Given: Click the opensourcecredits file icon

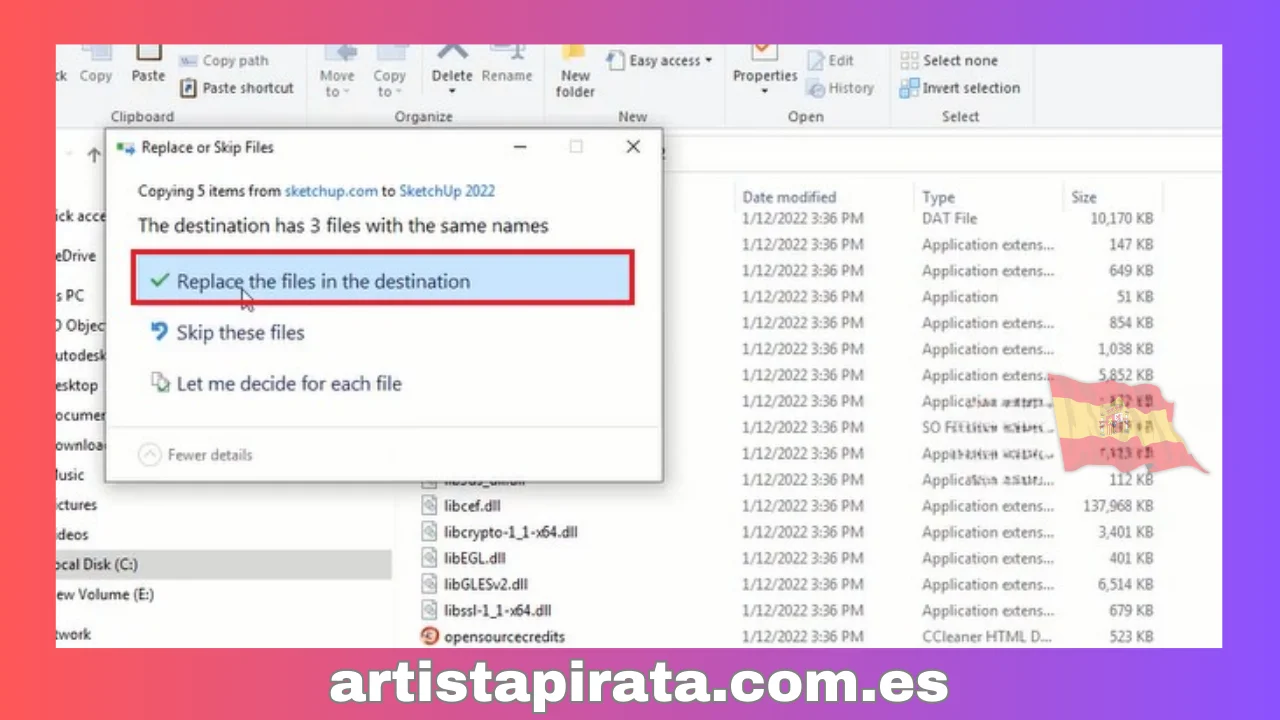Looking at the screenshot, I should click(x=429, y=636).
